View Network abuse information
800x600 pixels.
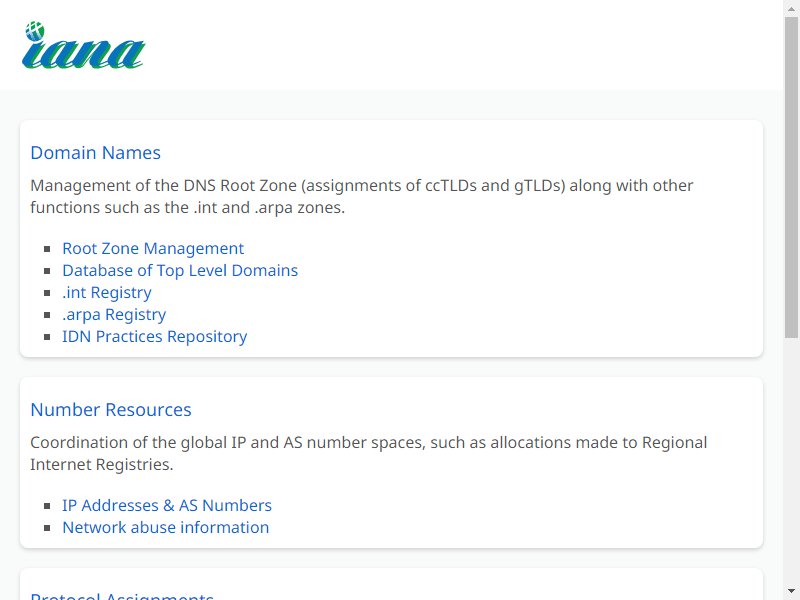(x=165, y=527)
